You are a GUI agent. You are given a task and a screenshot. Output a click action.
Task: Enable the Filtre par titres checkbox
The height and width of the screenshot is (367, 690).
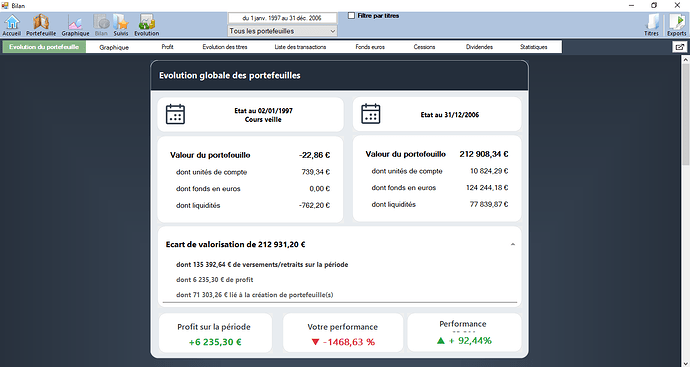click(351, 15)
